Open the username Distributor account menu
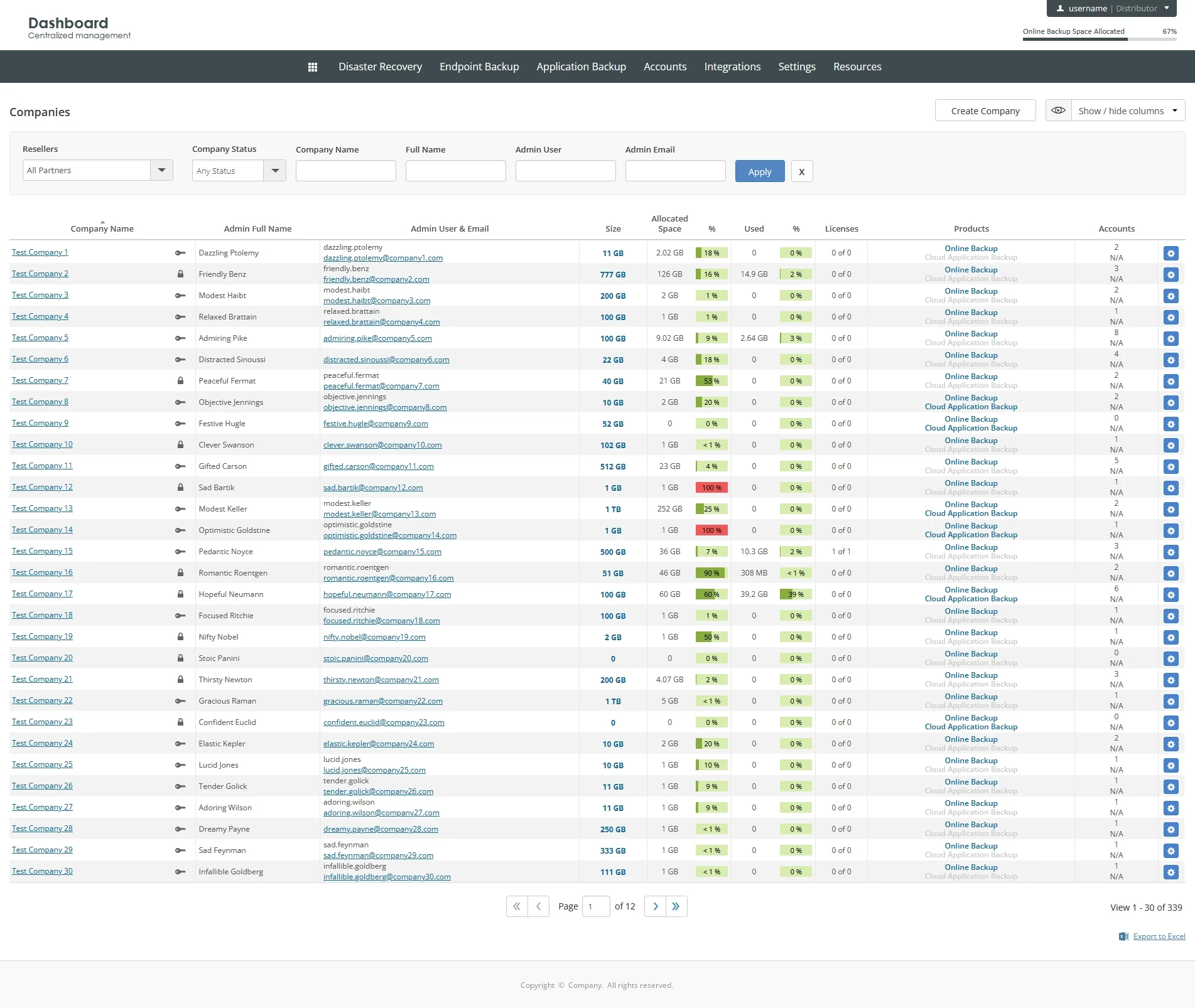This screenshot has width=1195, height=1008. [1111, 8]
